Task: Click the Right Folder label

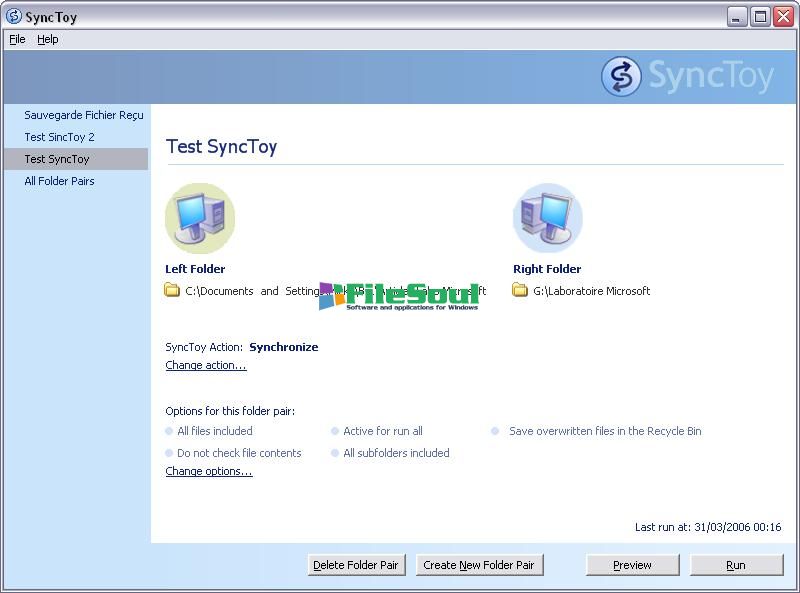Action: [x=547, y=269]
